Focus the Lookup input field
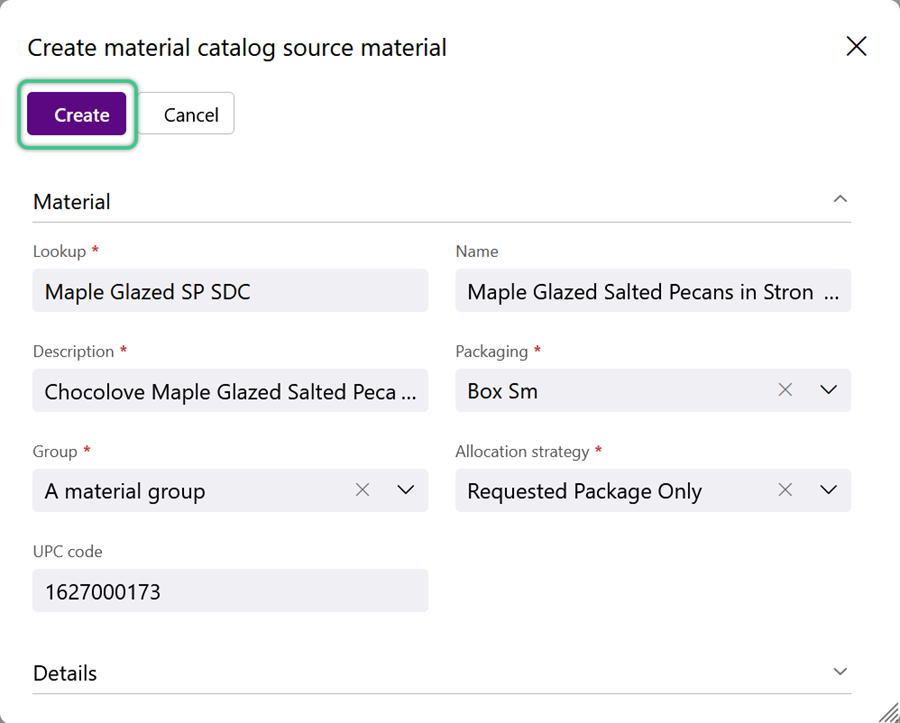900x723 pixels. pyautogui.click(x=230, y=290)
